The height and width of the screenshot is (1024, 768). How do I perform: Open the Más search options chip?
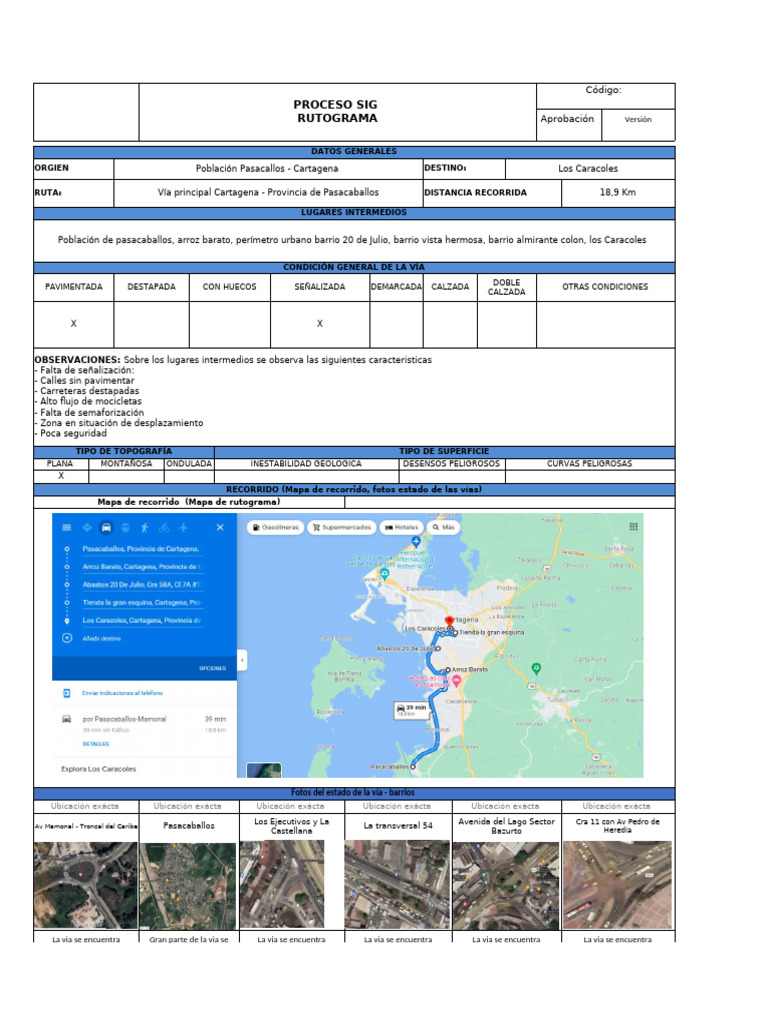click(444, 527)
